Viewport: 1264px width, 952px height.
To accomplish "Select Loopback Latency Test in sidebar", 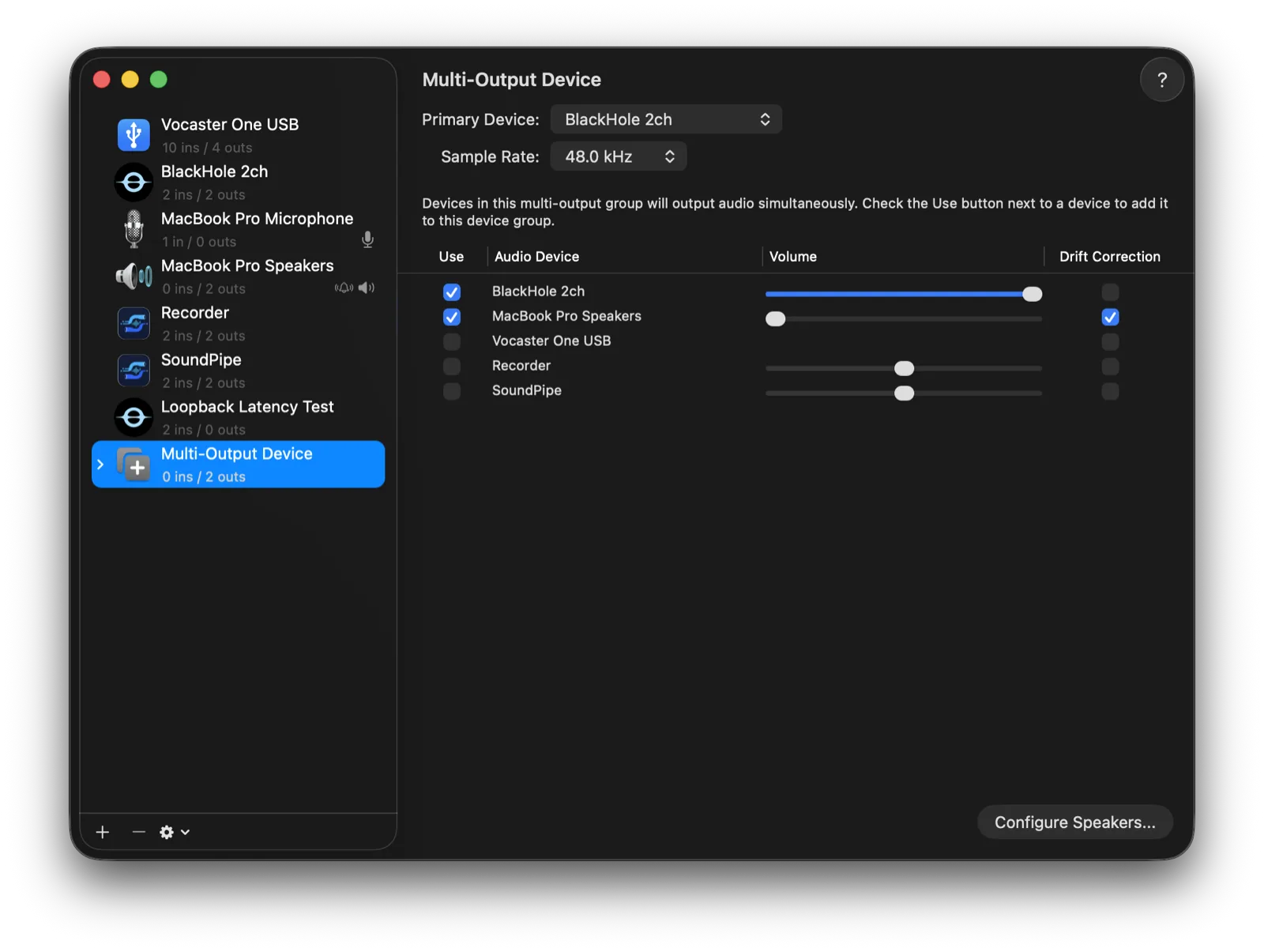I will [238, 417].
